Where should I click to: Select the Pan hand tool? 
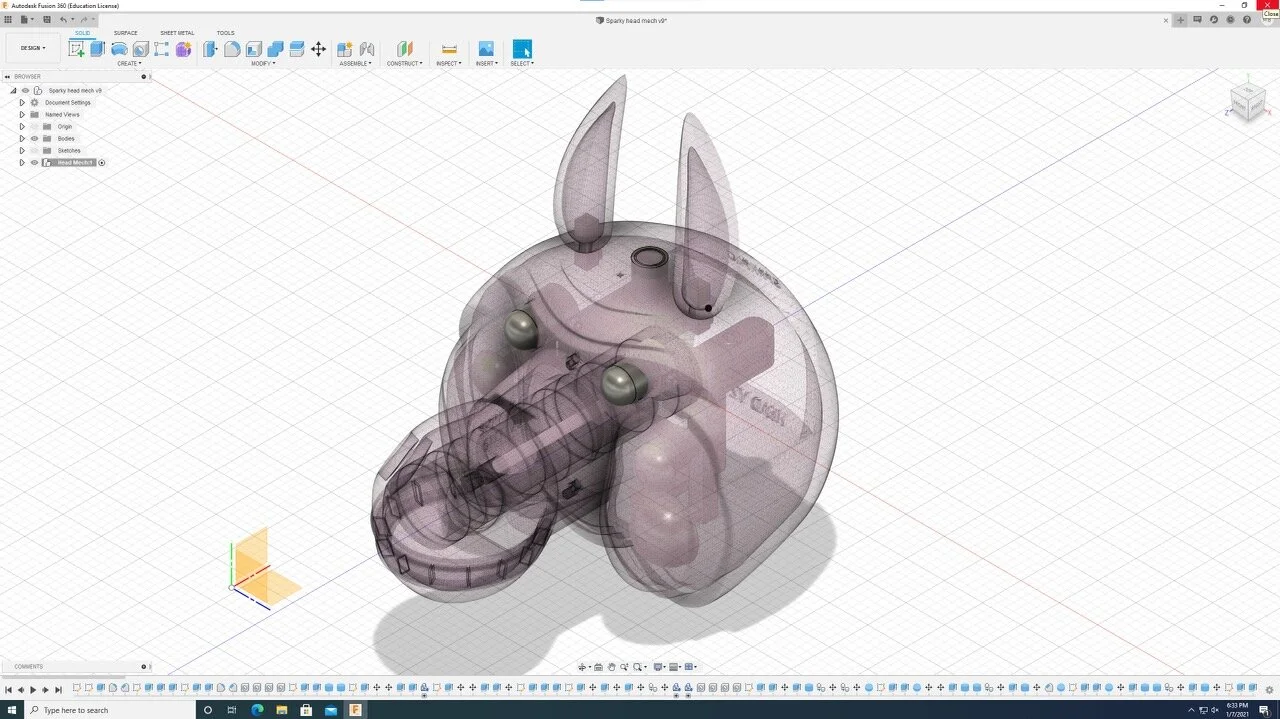611,667
